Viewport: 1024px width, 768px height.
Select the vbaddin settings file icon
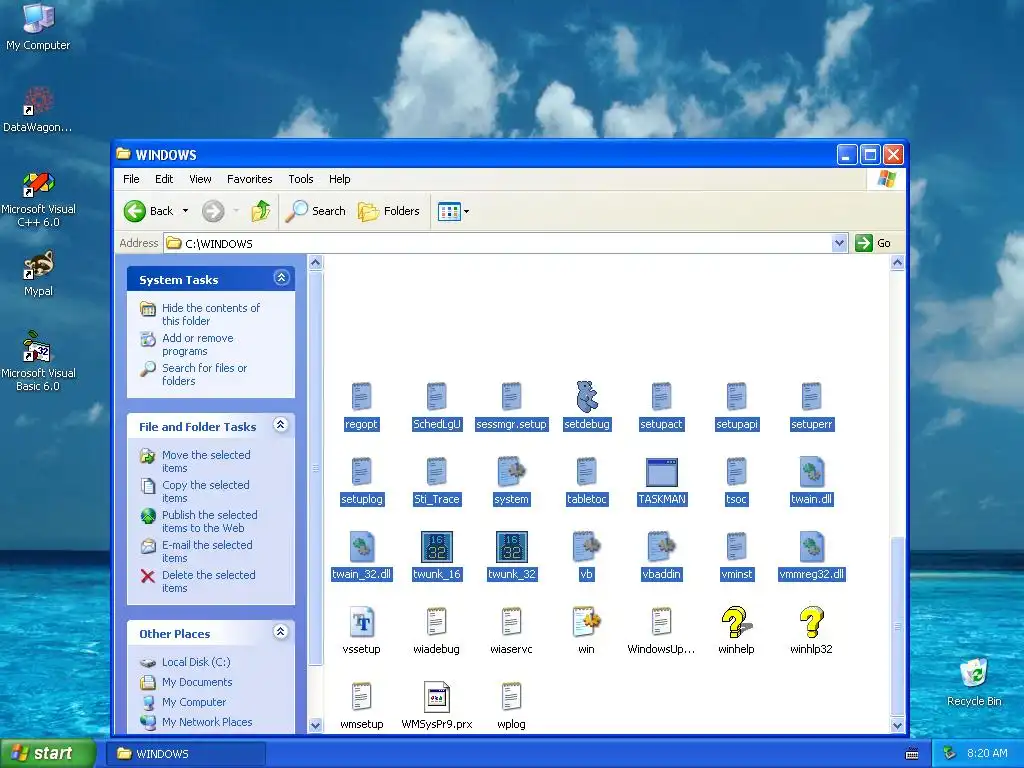coord(662,547)
